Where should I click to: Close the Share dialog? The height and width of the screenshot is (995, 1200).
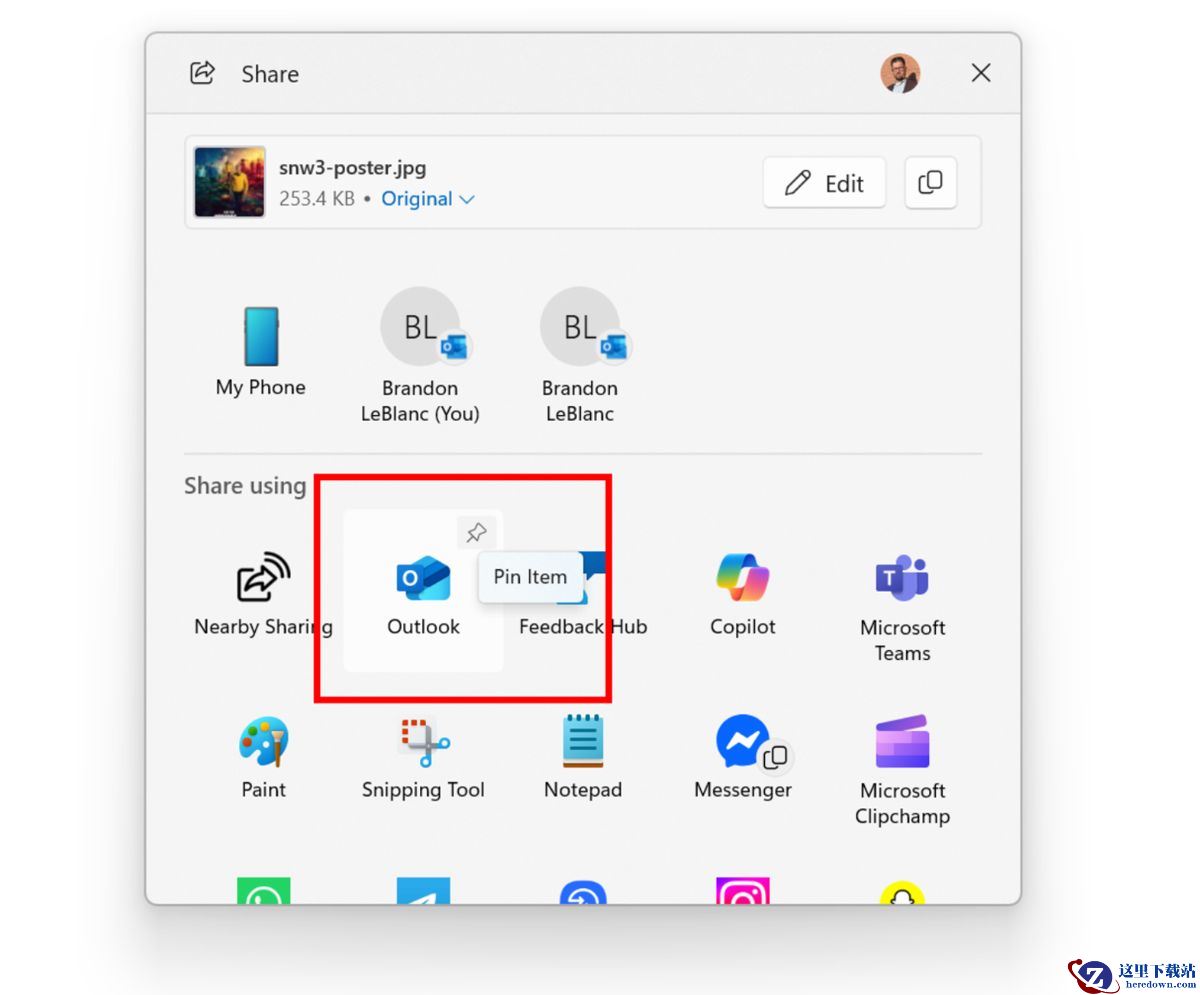point(981,73)
